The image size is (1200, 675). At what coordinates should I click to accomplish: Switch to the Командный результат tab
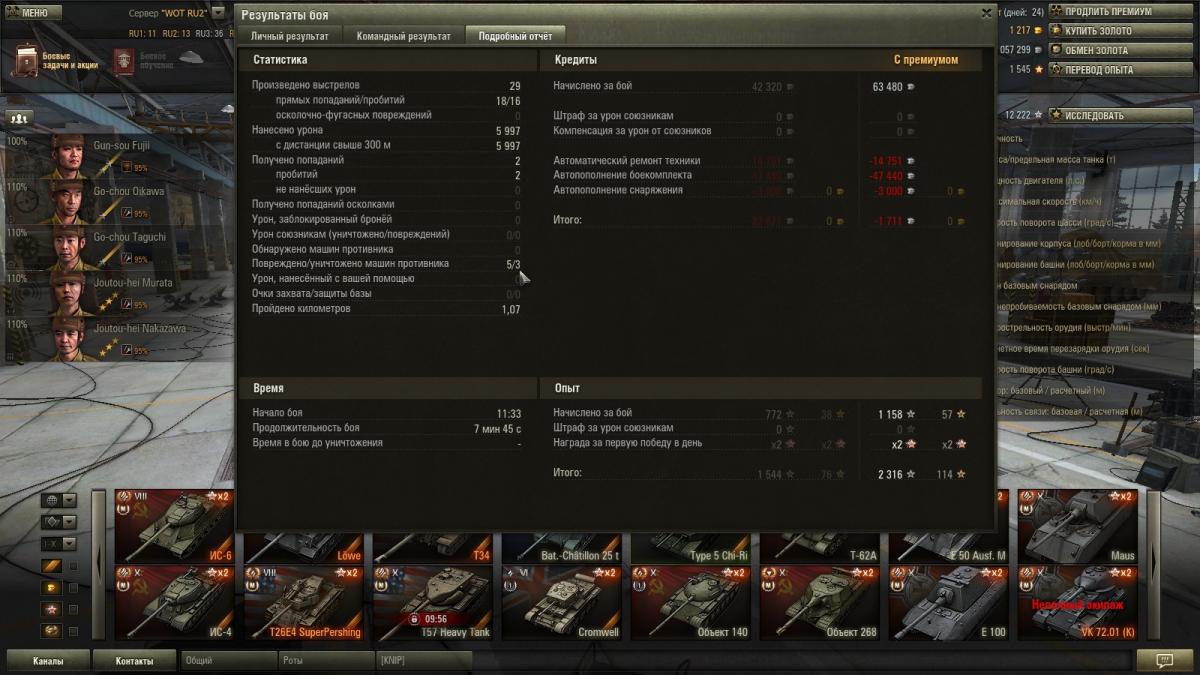(x=403, y=36)
